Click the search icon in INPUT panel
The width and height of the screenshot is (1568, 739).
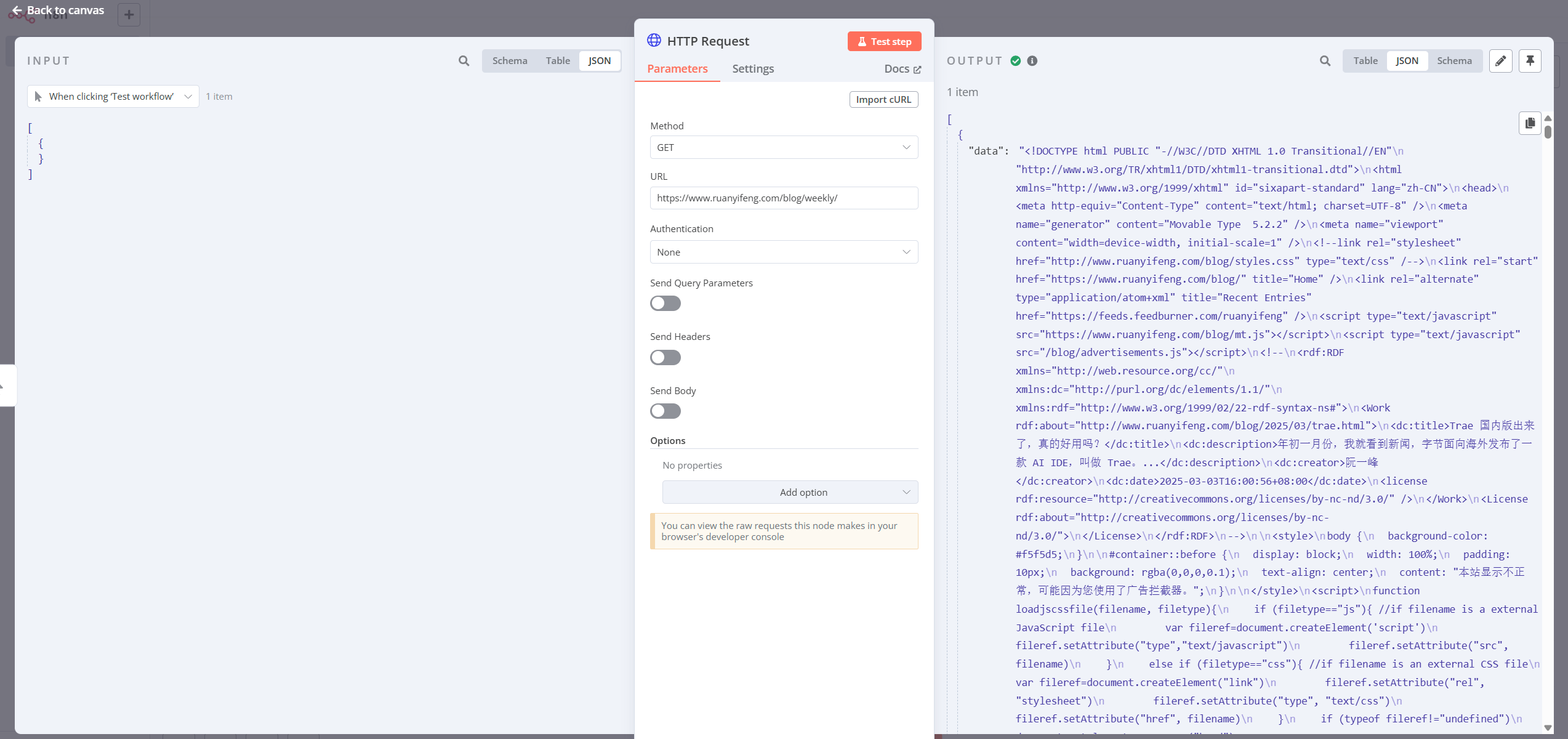point(464,61)
